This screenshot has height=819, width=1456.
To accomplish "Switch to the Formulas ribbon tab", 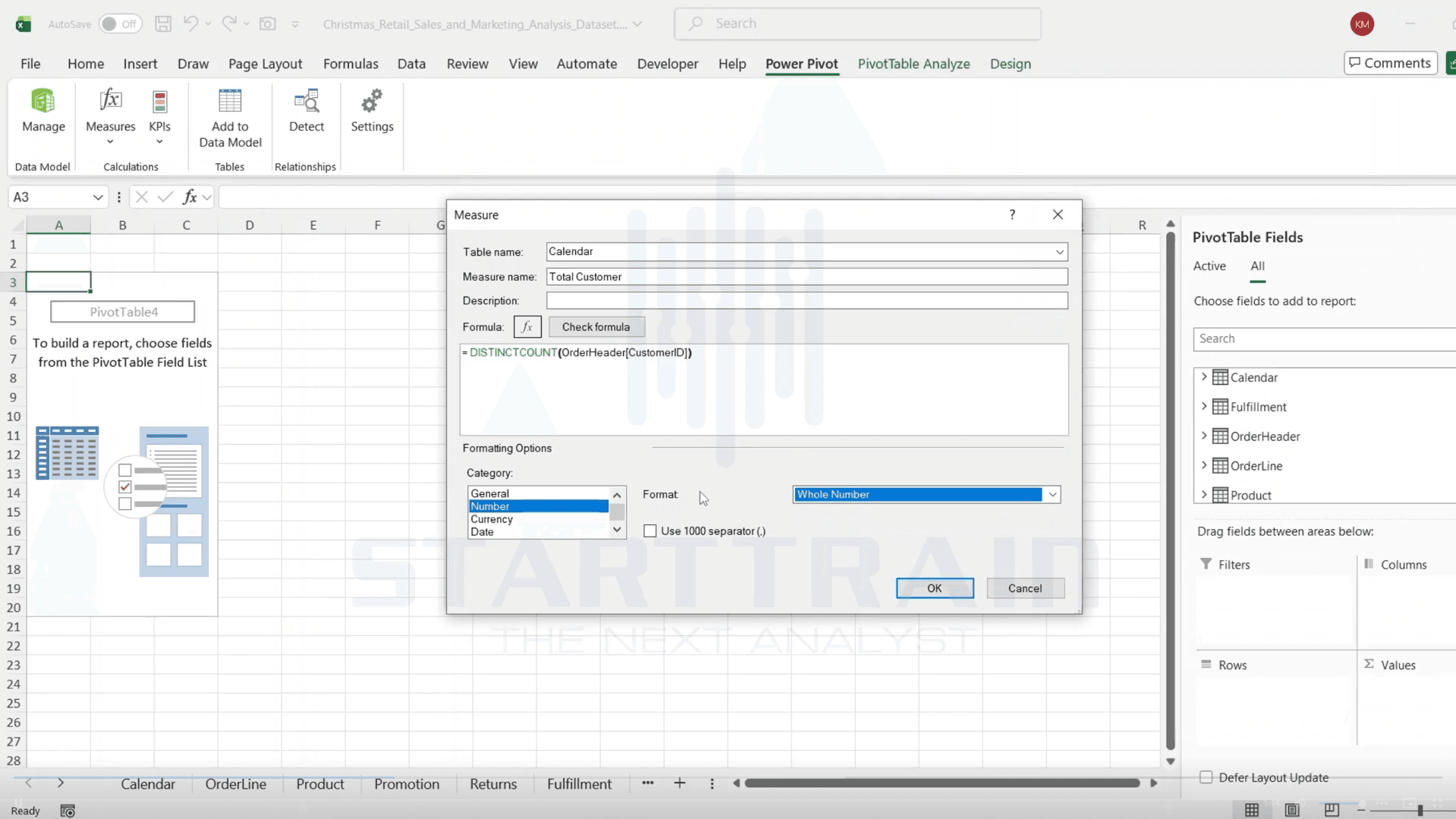I will [351, 64].
